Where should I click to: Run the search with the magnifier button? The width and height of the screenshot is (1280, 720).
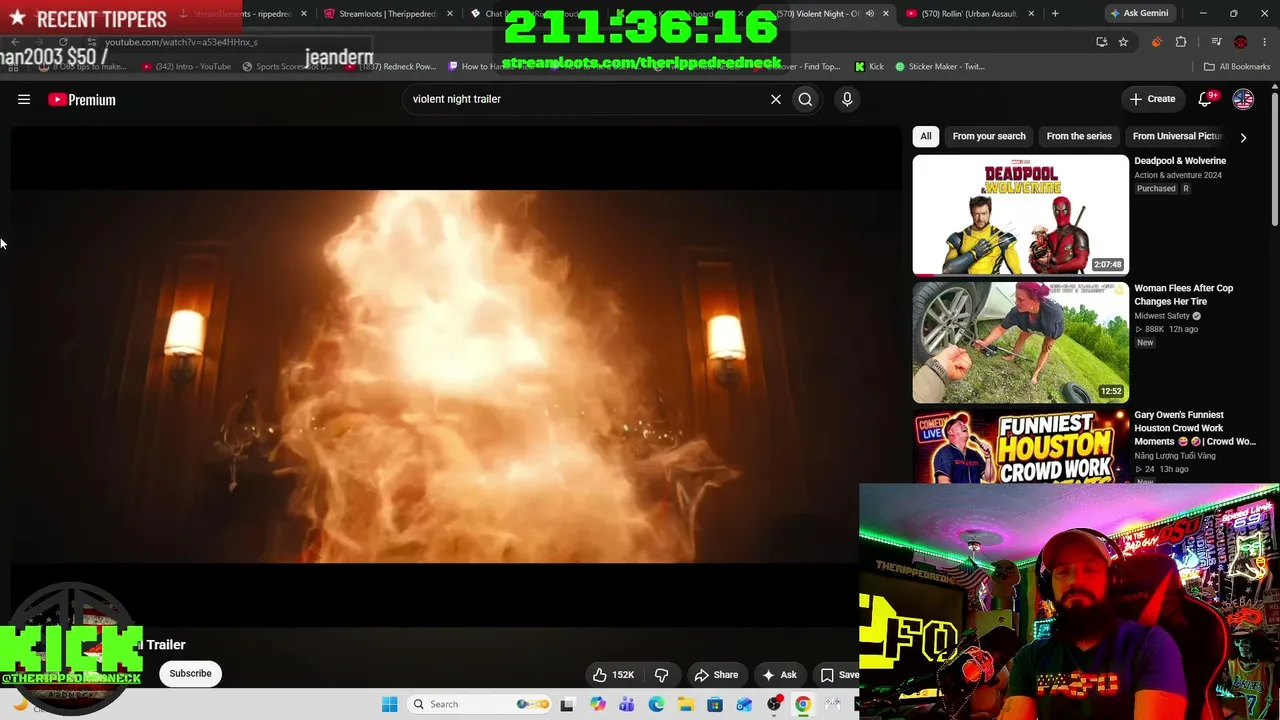(805, 99)
